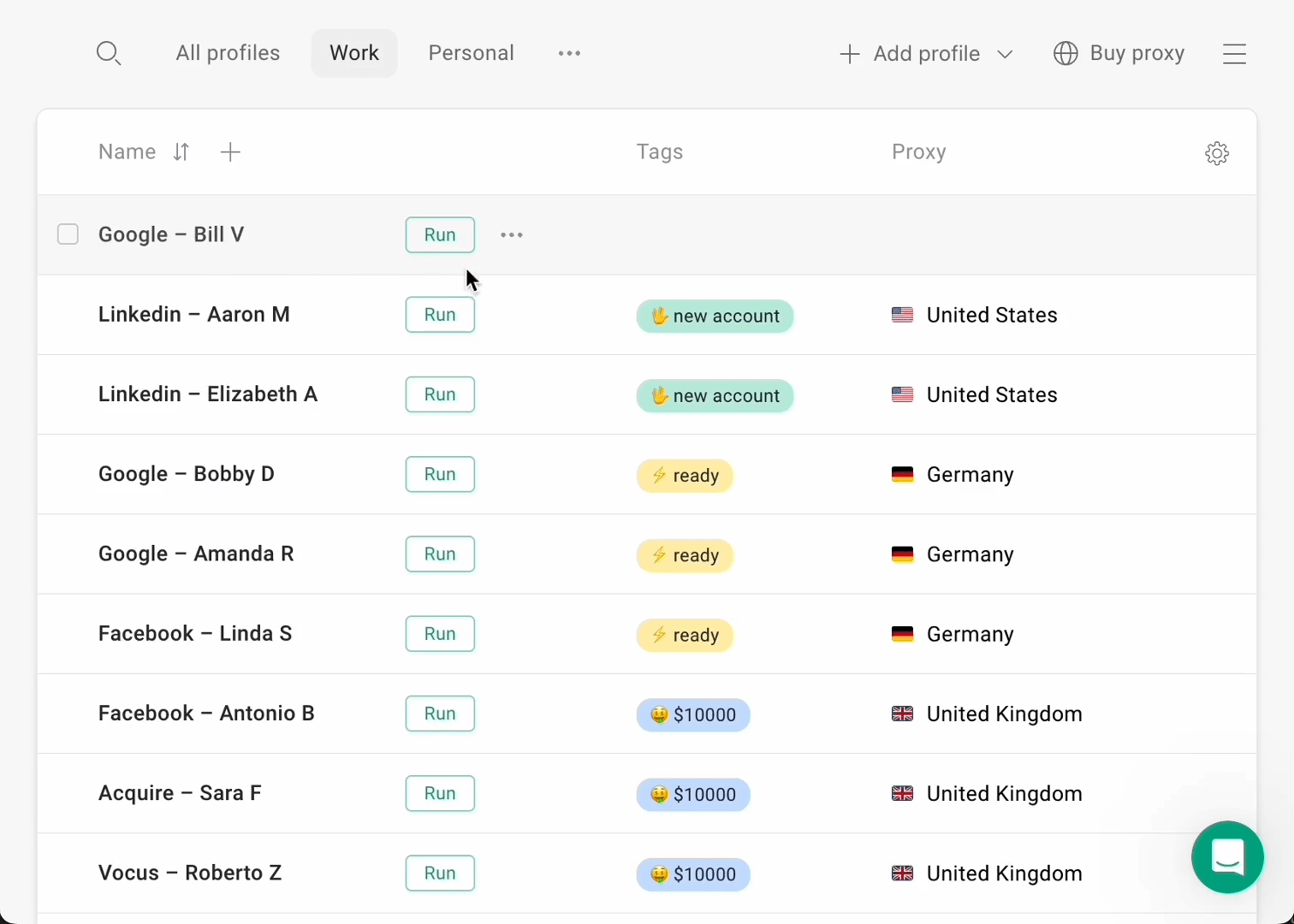Click the ready tag on Linda S row
This screenshot has height=924, width=1294.
click(685, 635)
